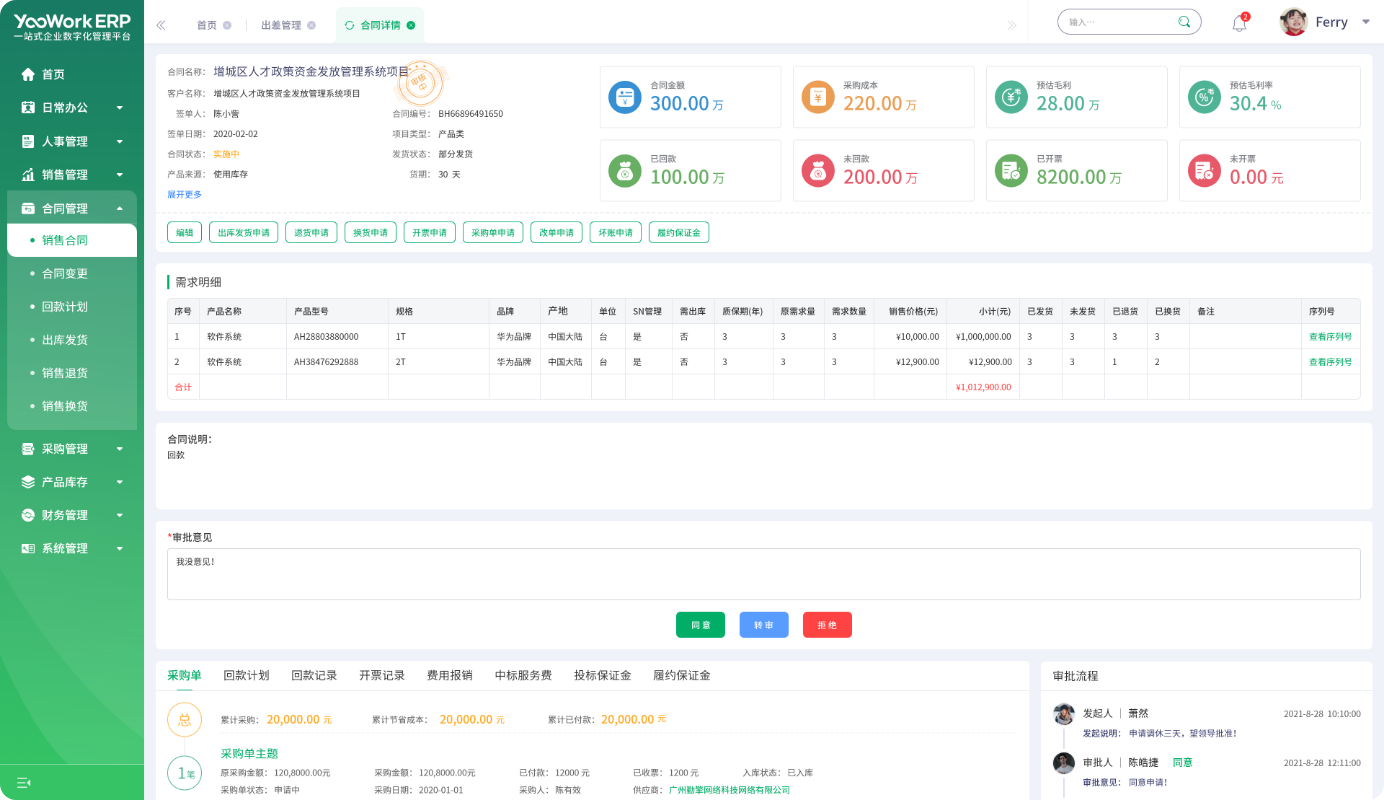Open the dropdown arrow next to Ferry
This screenshot has height=800, width=1384.
point(1366,22)
